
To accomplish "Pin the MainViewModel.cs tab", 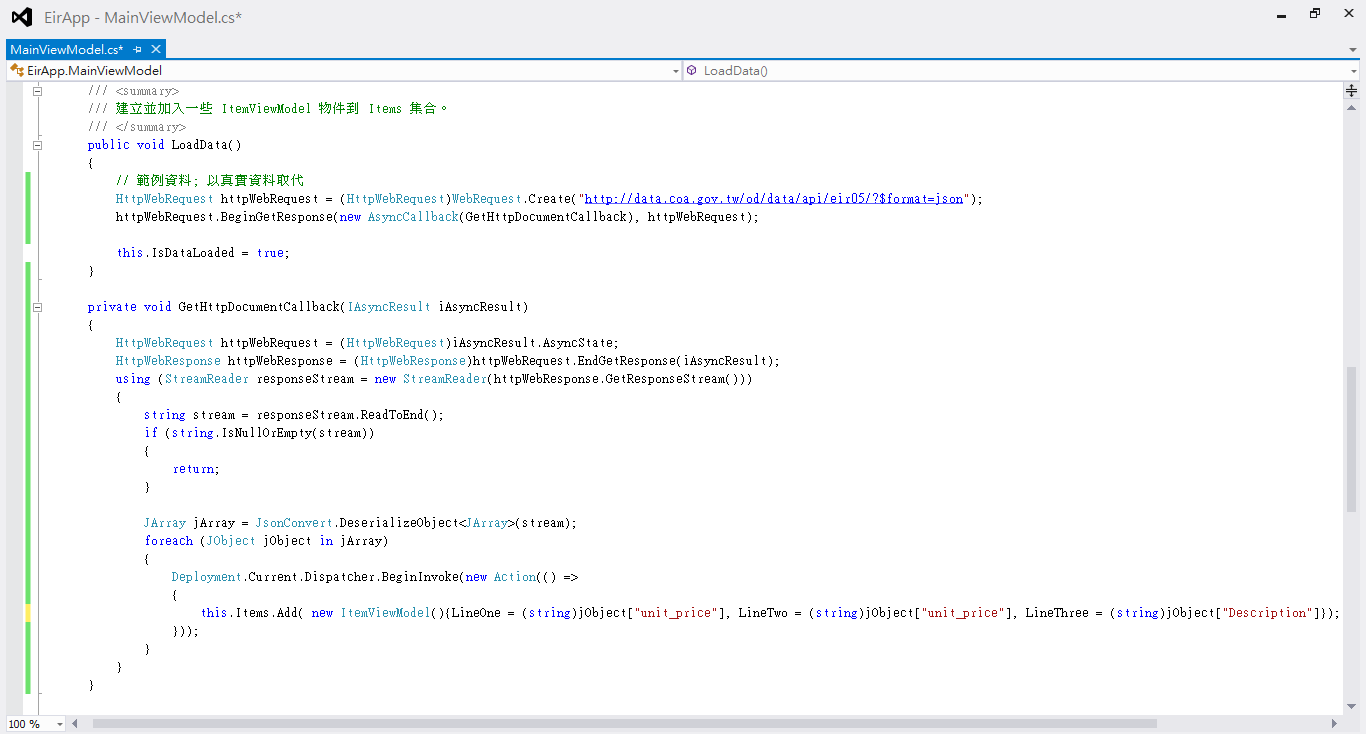I will (138, 49).
